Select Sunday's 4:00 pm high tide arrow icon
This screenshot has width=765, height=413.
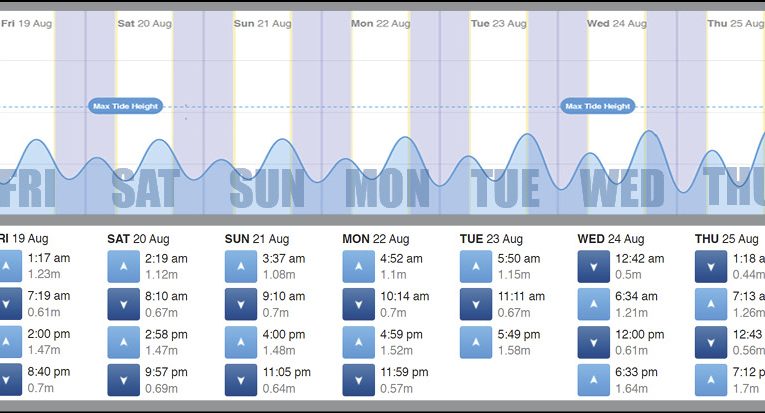click(x=241, y=342)
